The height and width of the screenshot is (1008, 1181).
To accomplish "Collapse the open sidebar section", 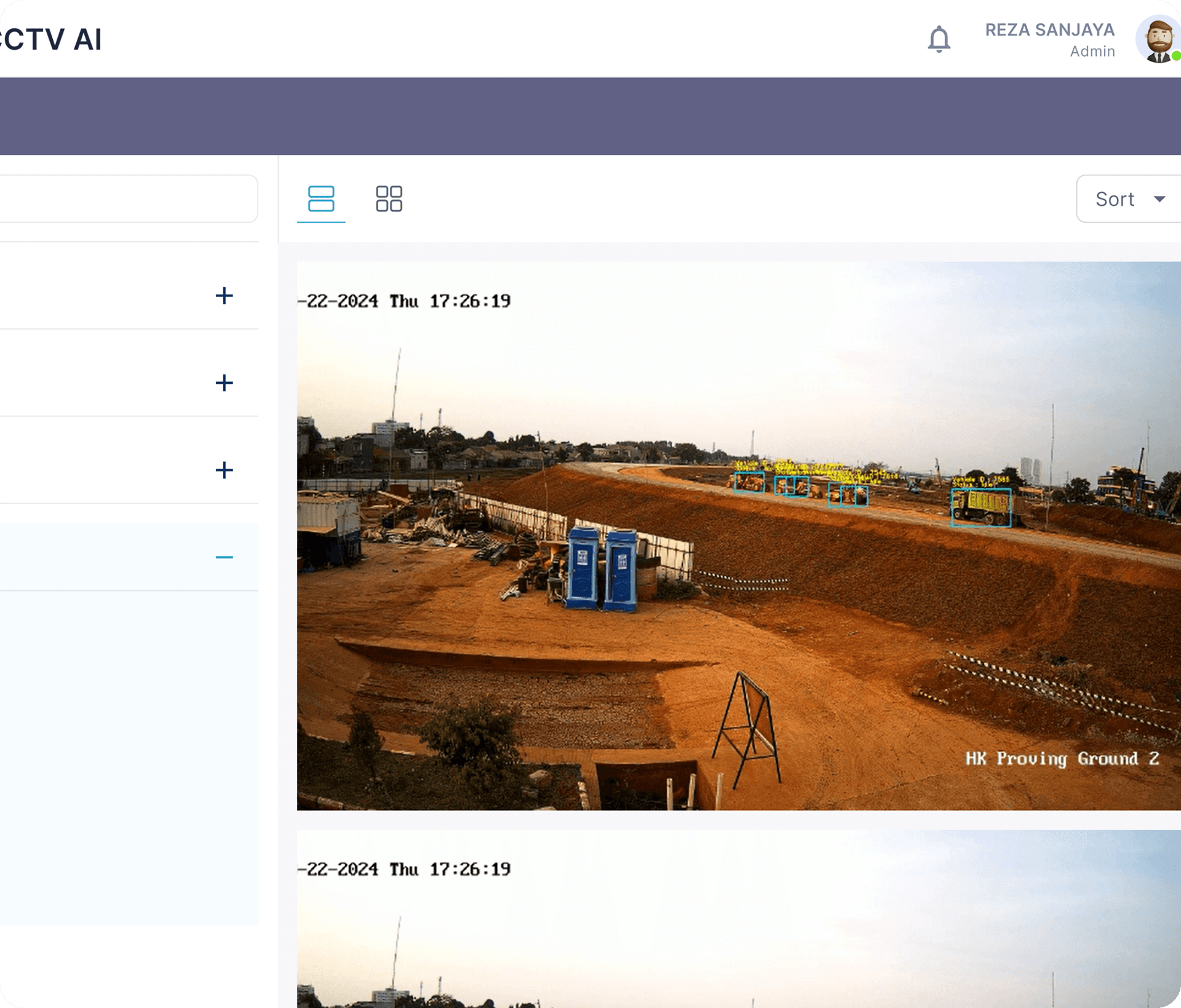I will (x=224, y=557).
